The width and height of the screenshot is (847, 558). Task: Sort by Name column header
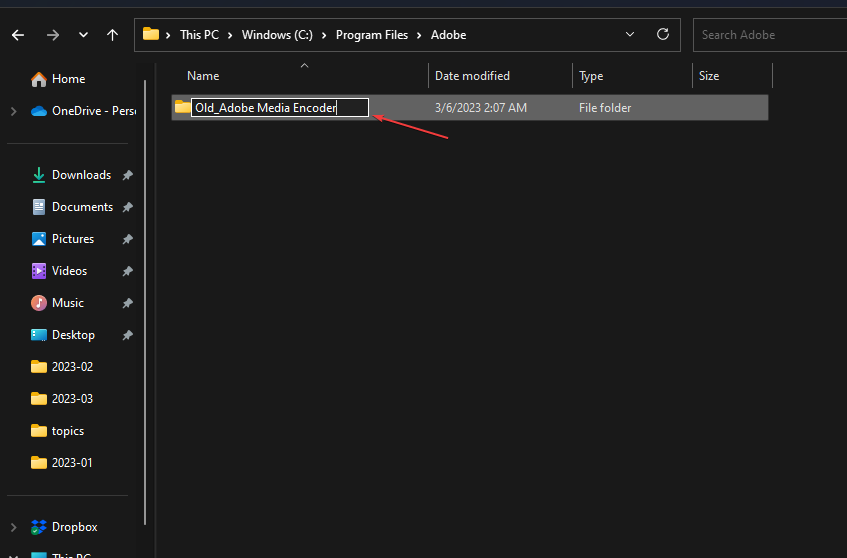pyautogui.click(x=203, y=76)
